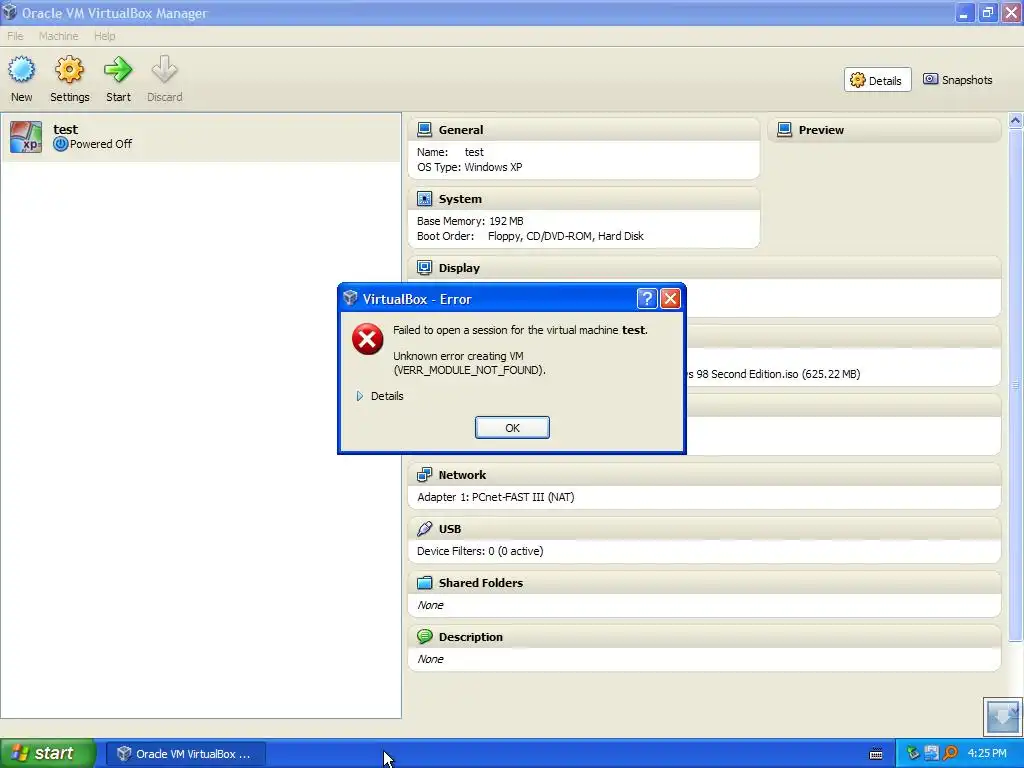Click the General section header
1024x768 pixels.
pos(584,129)
